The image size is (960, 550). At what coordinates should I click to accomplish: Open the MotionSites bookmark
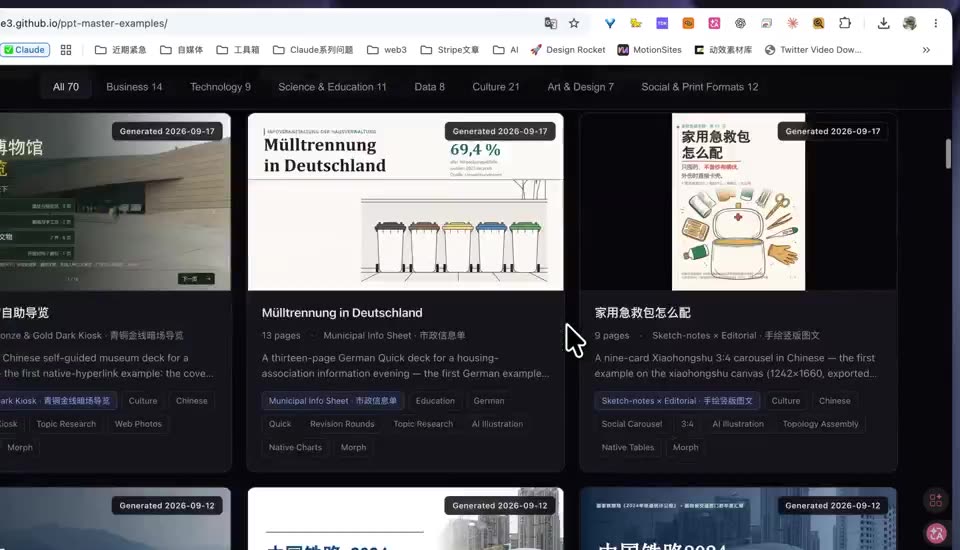tap(649, 50)
